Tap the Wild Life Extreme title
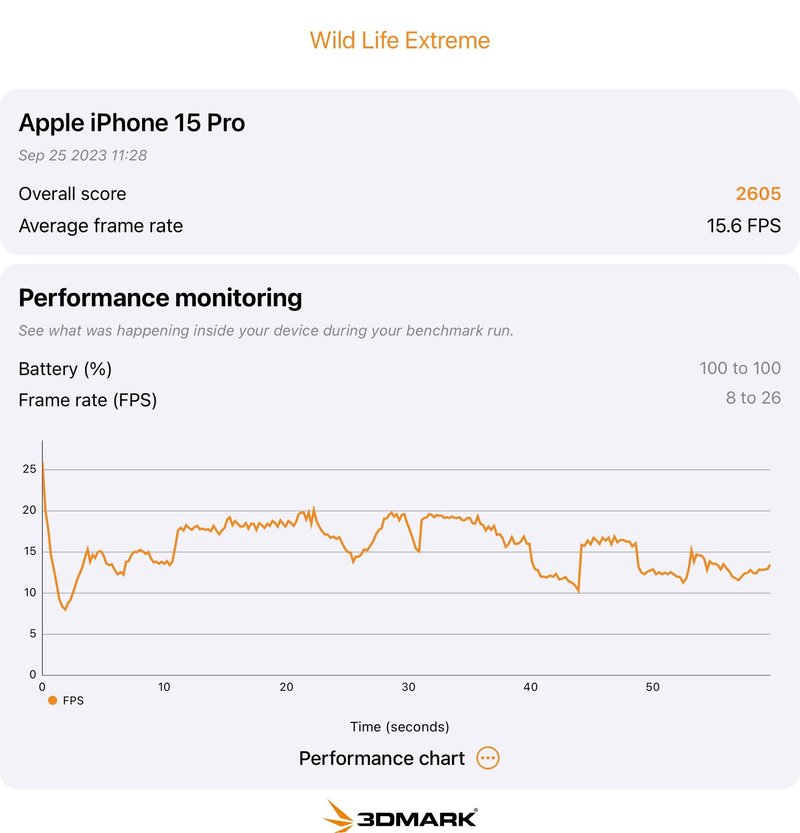This screenshot has height=833, width=800. 400,41
